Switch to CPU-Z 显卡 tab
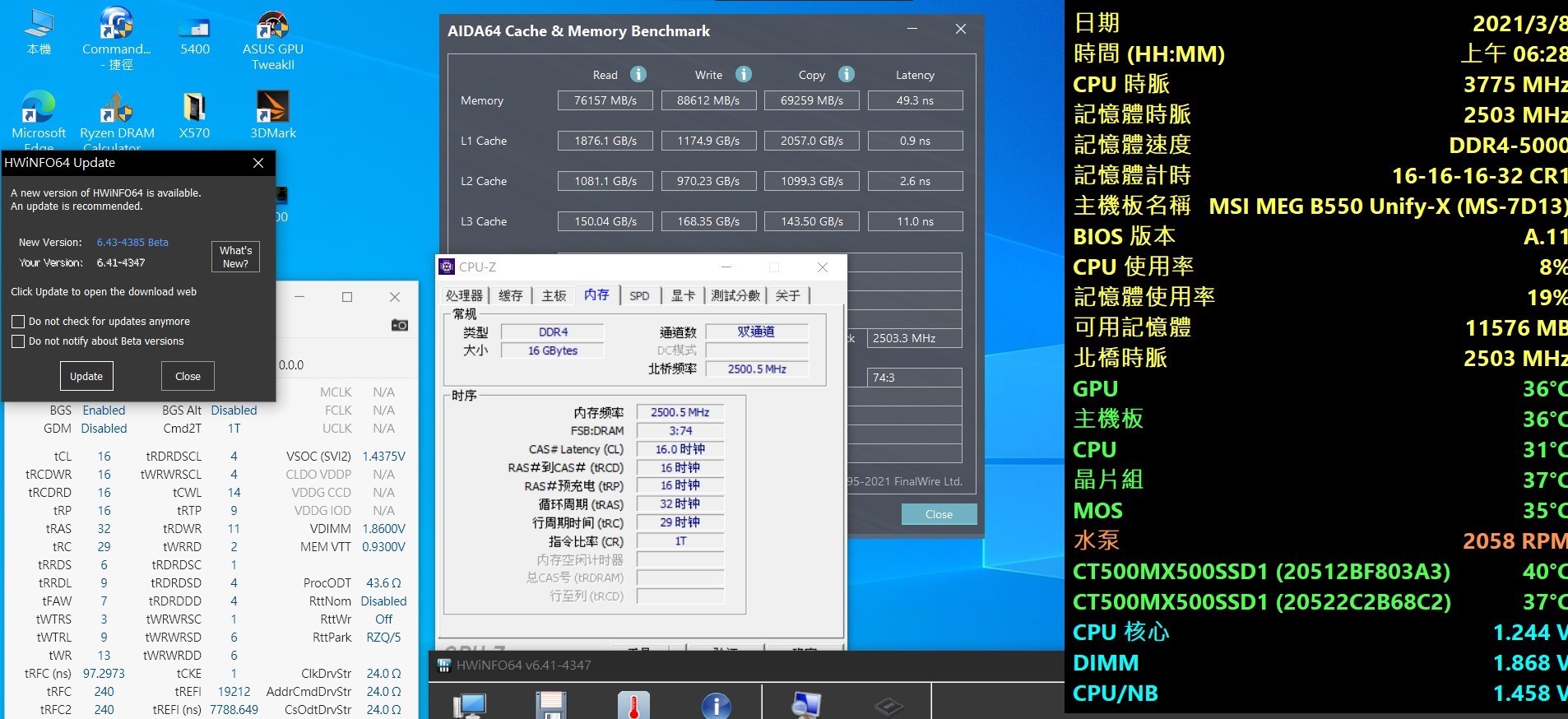 pos(683,295)
